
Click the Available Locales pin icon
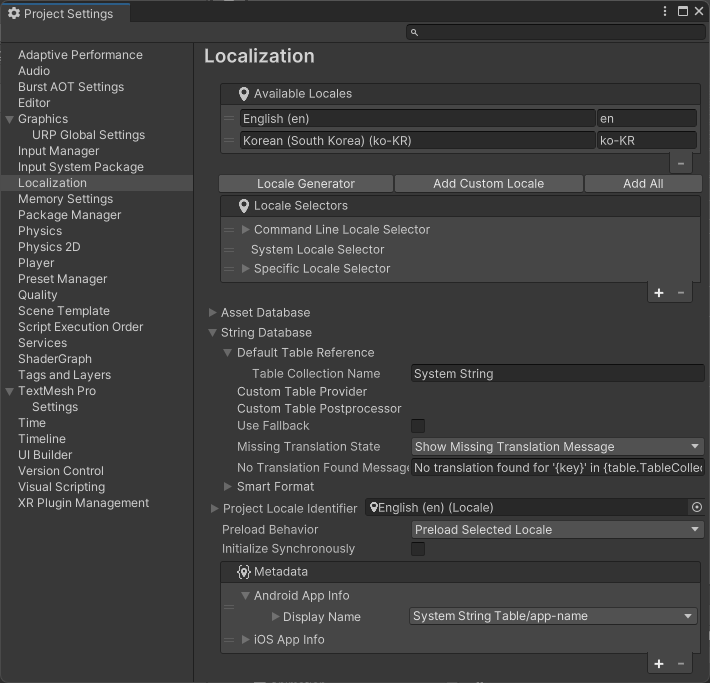coord(244,94)
